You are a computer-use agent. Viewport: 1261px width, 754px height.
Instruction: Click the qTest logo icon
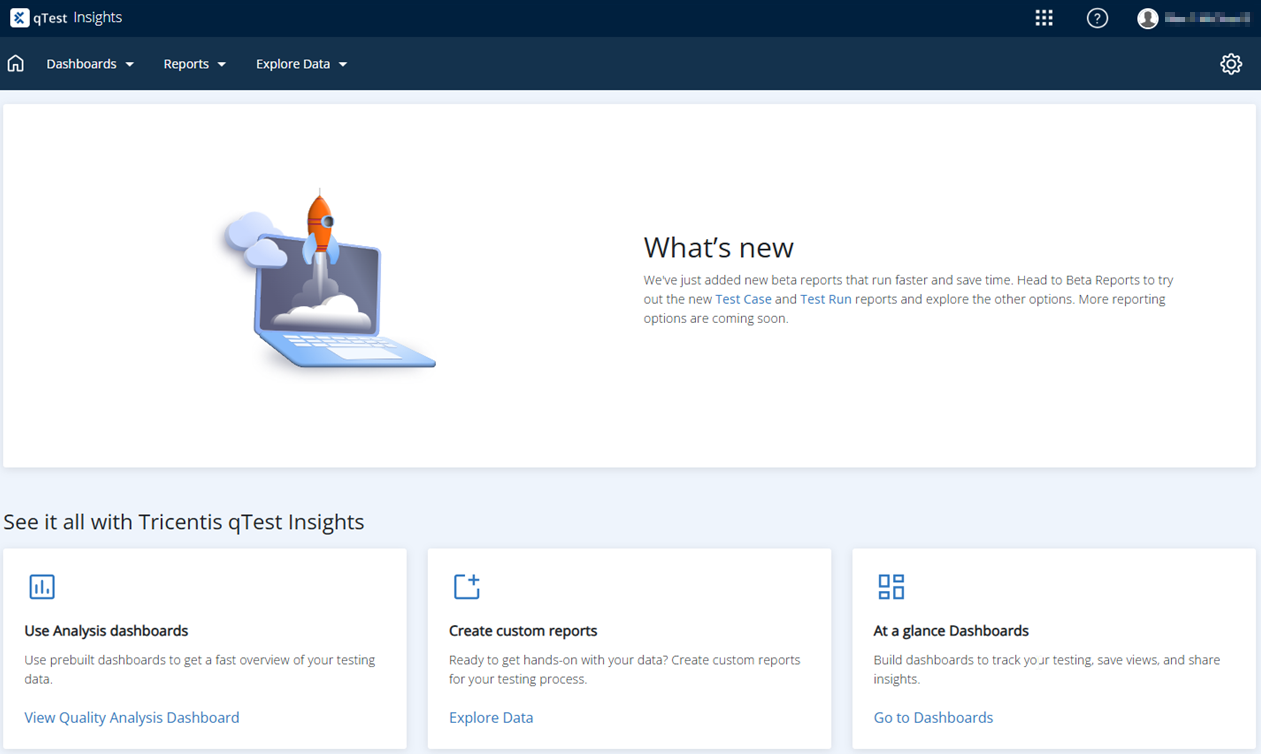(19, 18)
